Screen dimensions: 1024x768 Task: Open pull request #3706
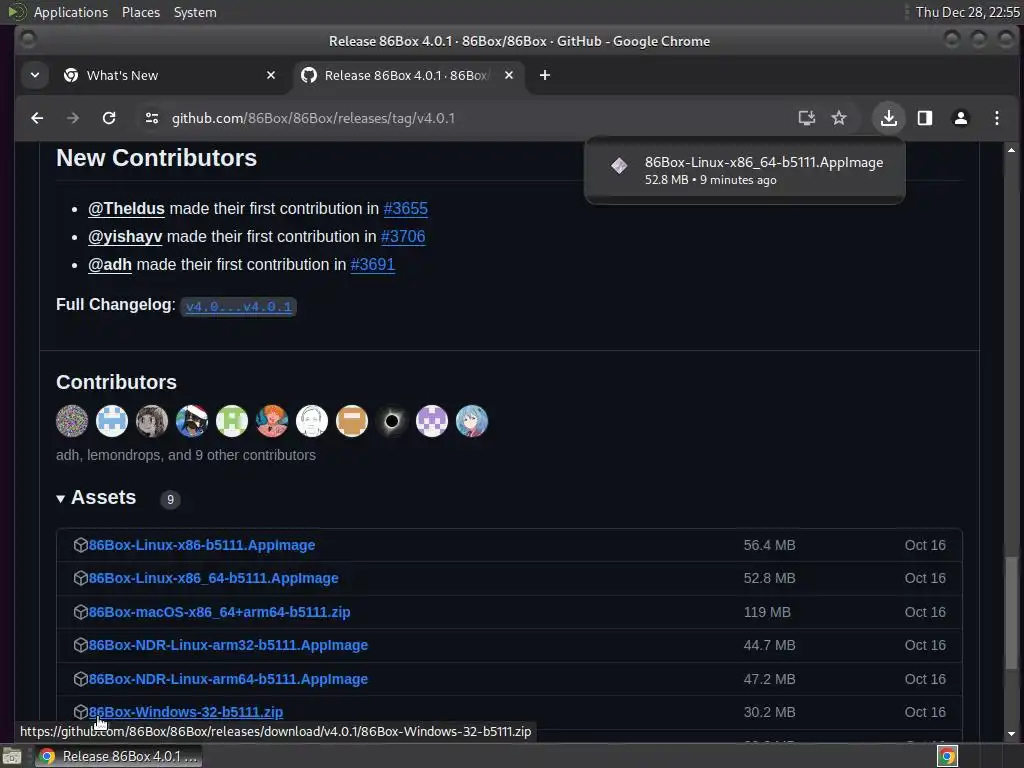coord(403,237)
